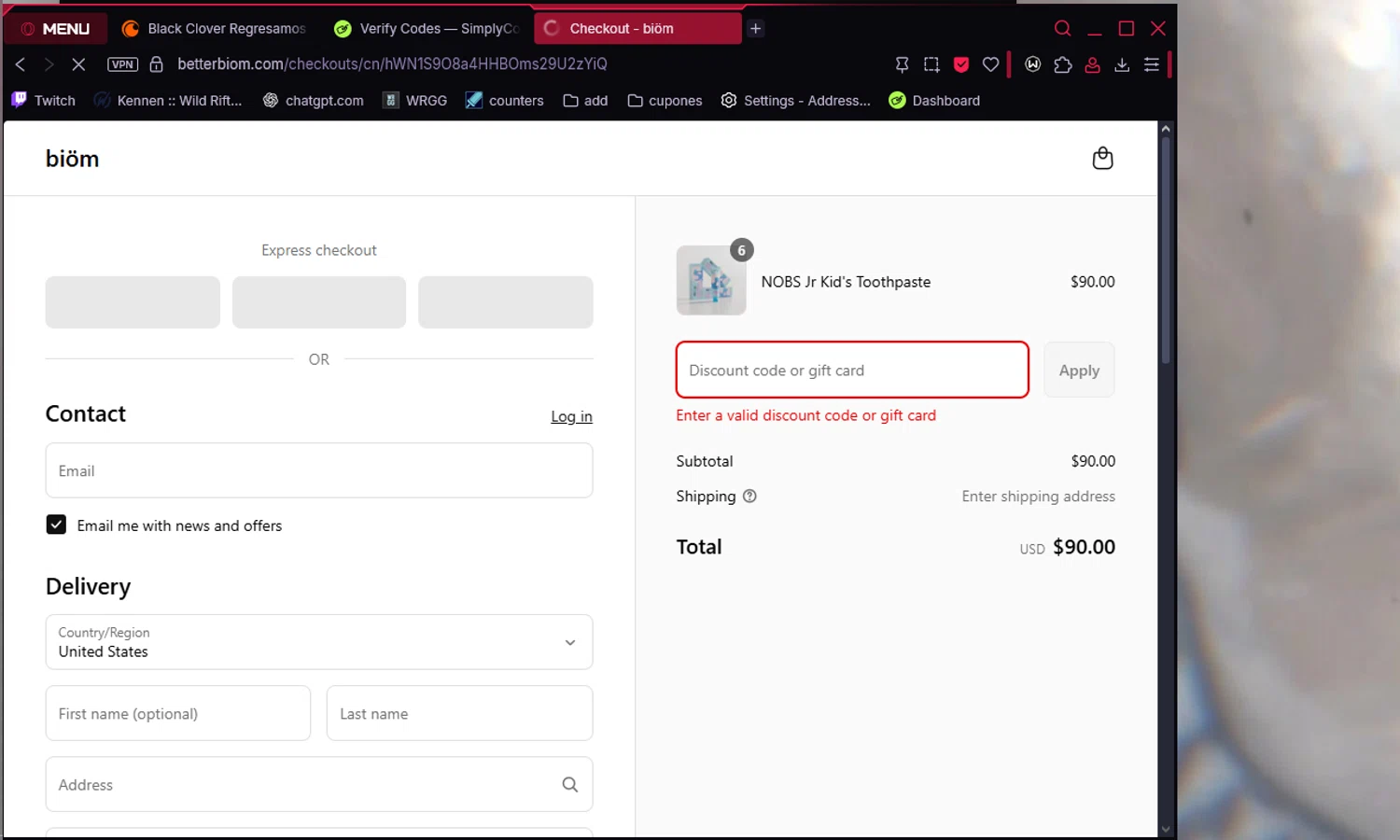The height and width of the screenshot is (840, 1400).
Task: Stop loading the page
Action: coord(78,64)
